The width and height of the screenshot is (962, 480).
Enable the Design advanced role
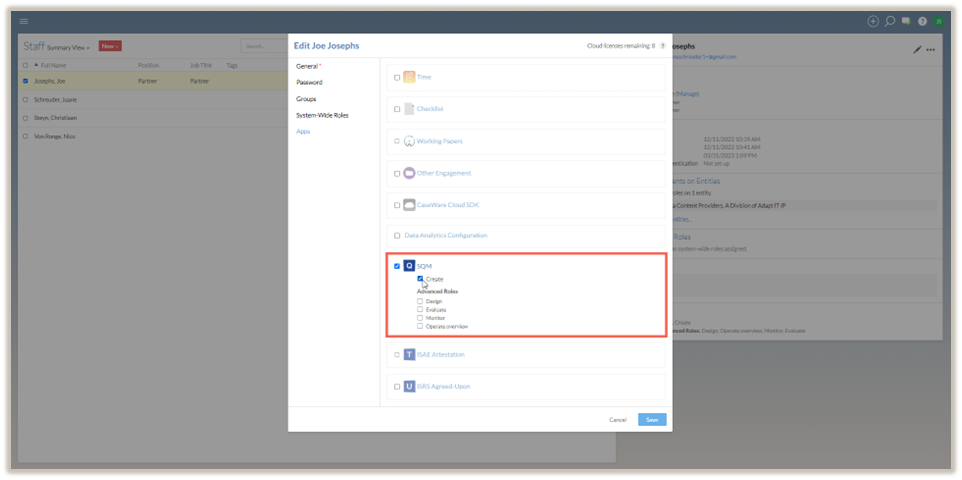pyautogui.click(x=421, y=301)
